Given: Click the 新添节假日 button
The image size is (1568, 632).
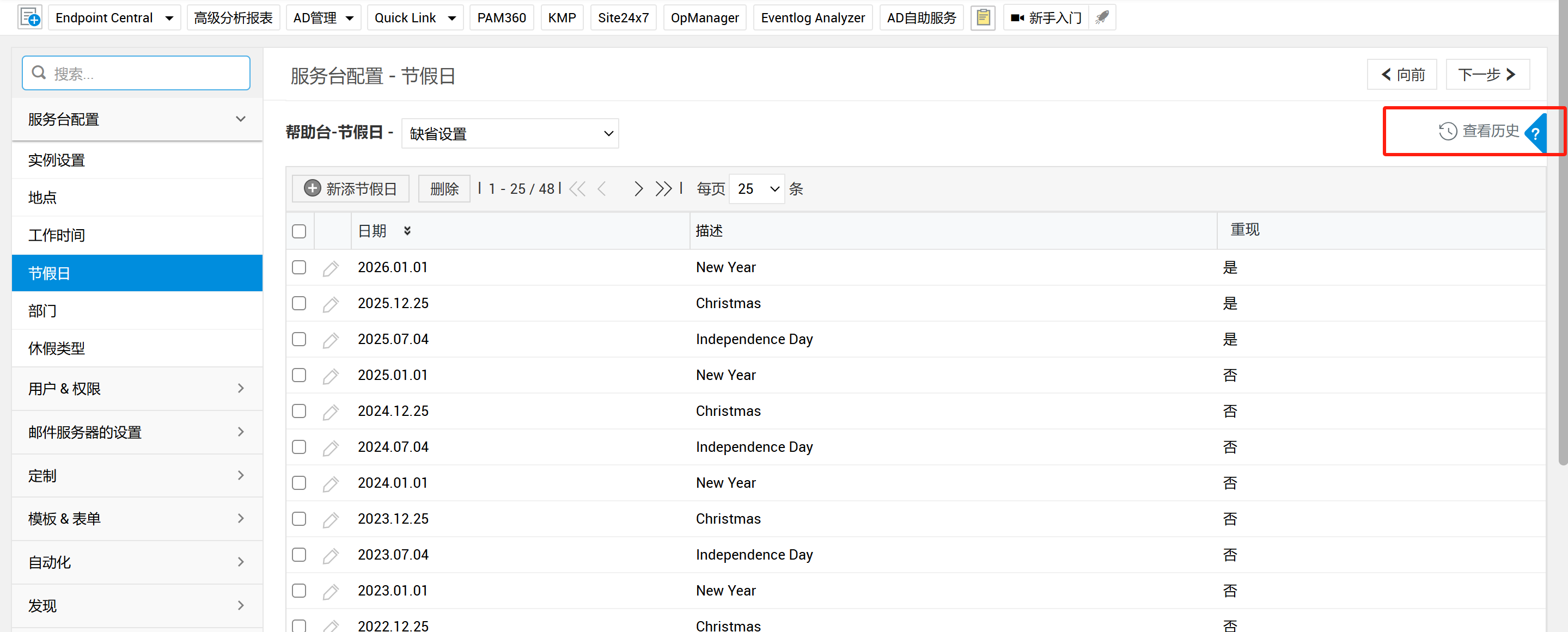Looking at the screenshot, I should (351, 188).
